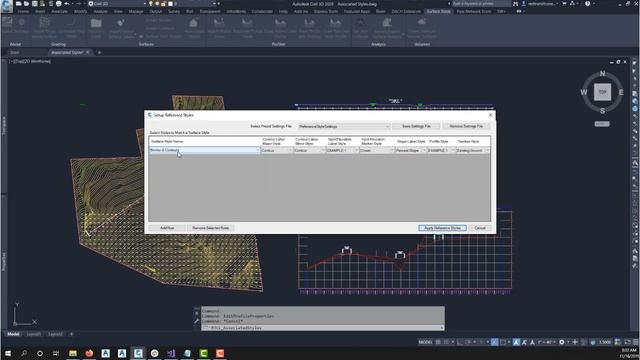The width and height of the screenshot is (640, 360).
Task: Open the Manage ribbon tab
Action: click(136, 11)
